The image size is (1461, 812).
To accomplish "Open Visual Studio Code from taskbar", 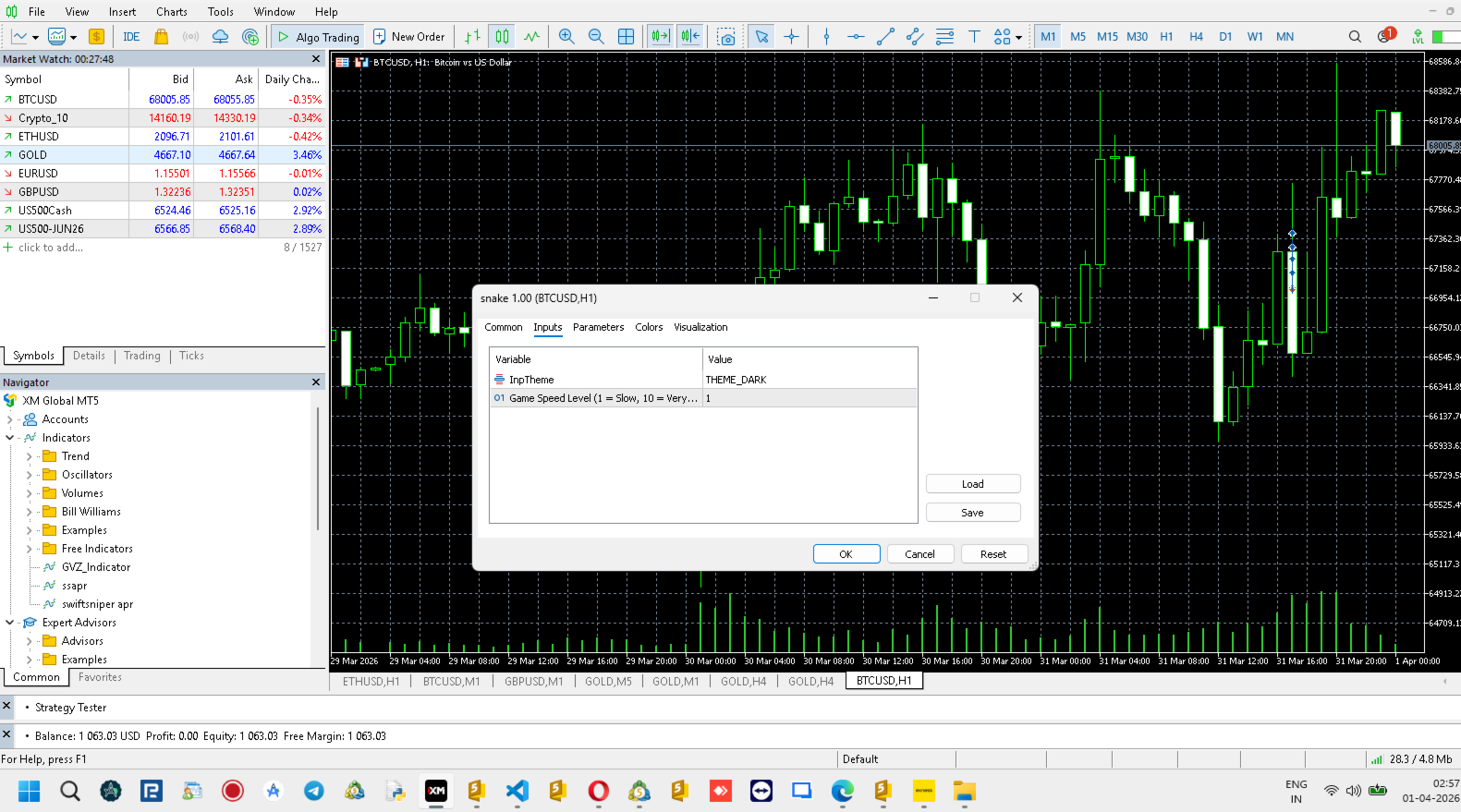I will 517,791.
